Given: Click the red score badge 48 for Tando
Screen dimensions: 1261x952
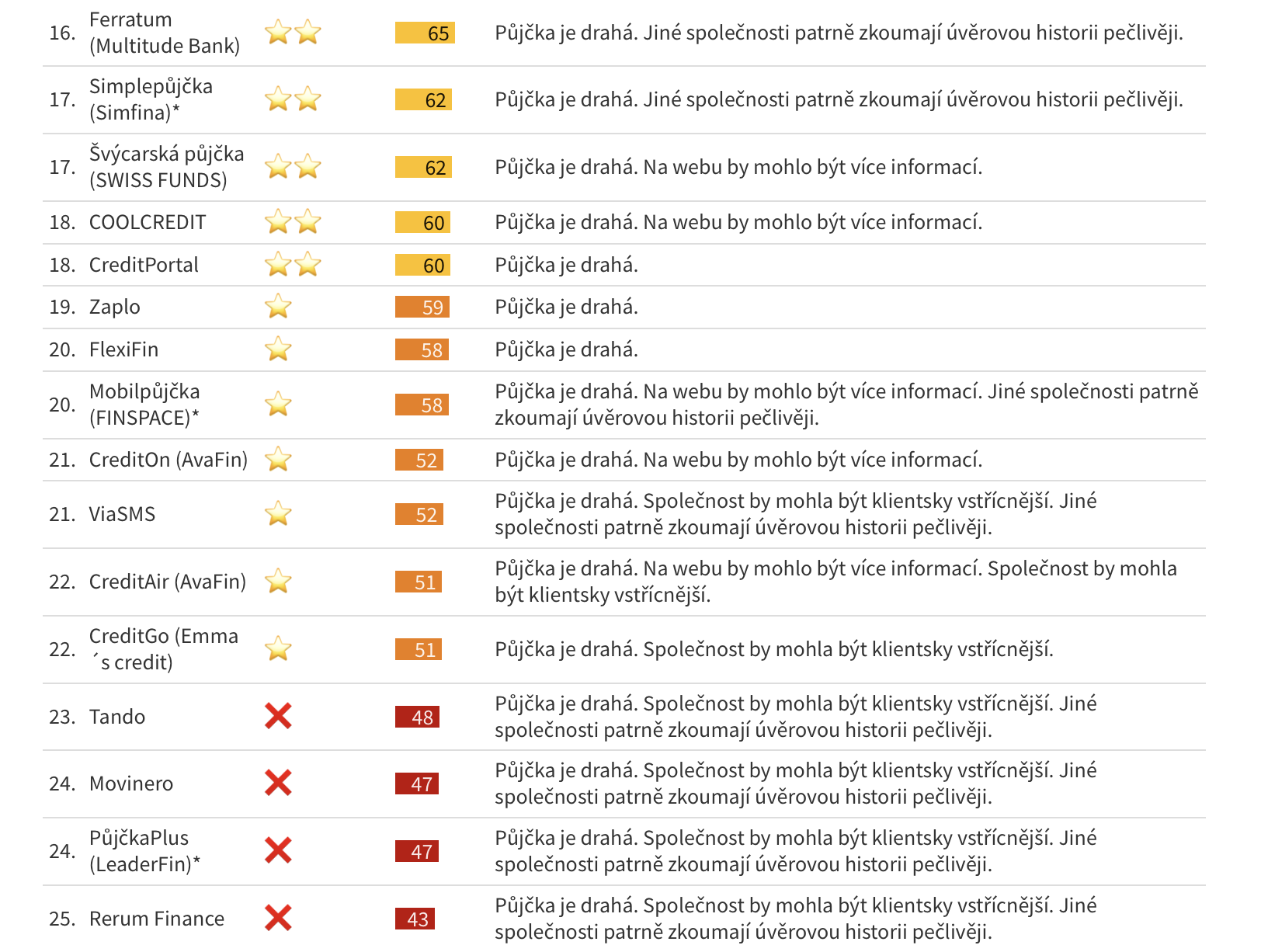Looking at the screenshot, I should click(x=417, y=717).
